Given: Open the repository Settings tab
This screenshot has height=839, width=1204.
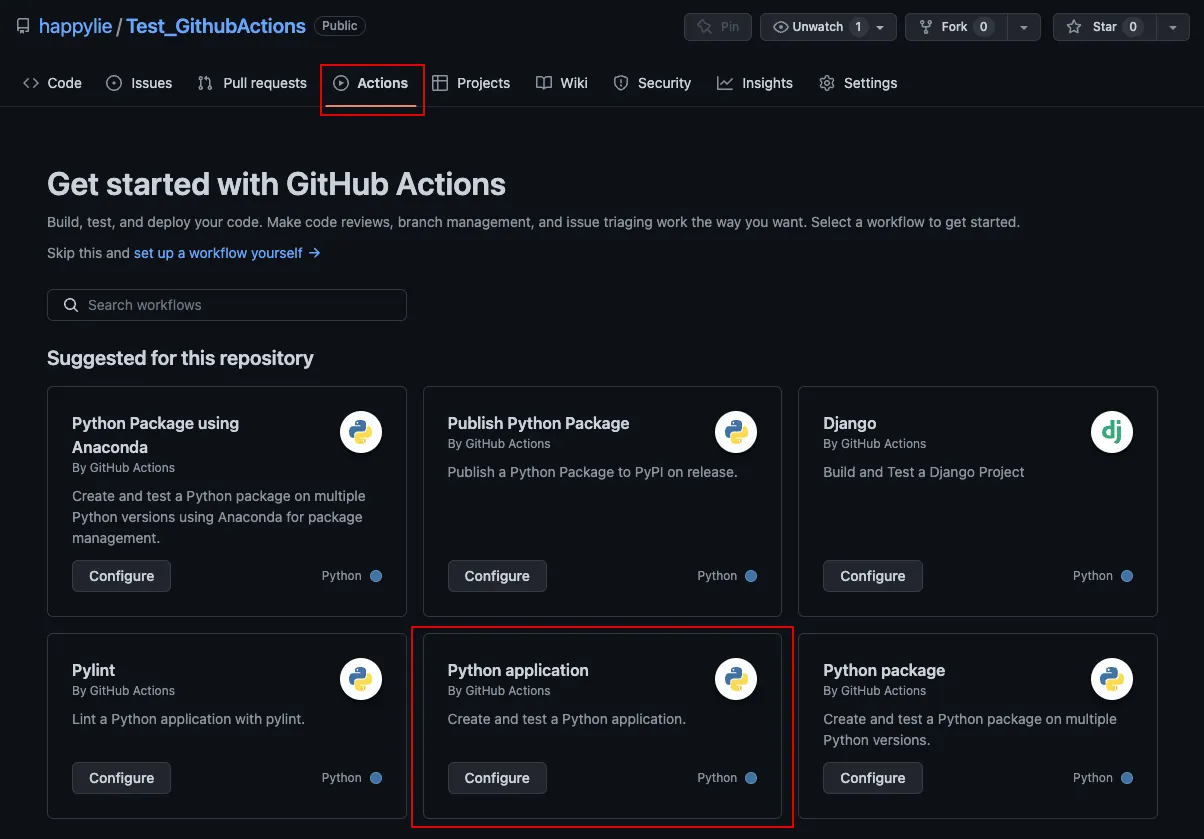Looking at the screenshot, I should click(x=858, y=83).
